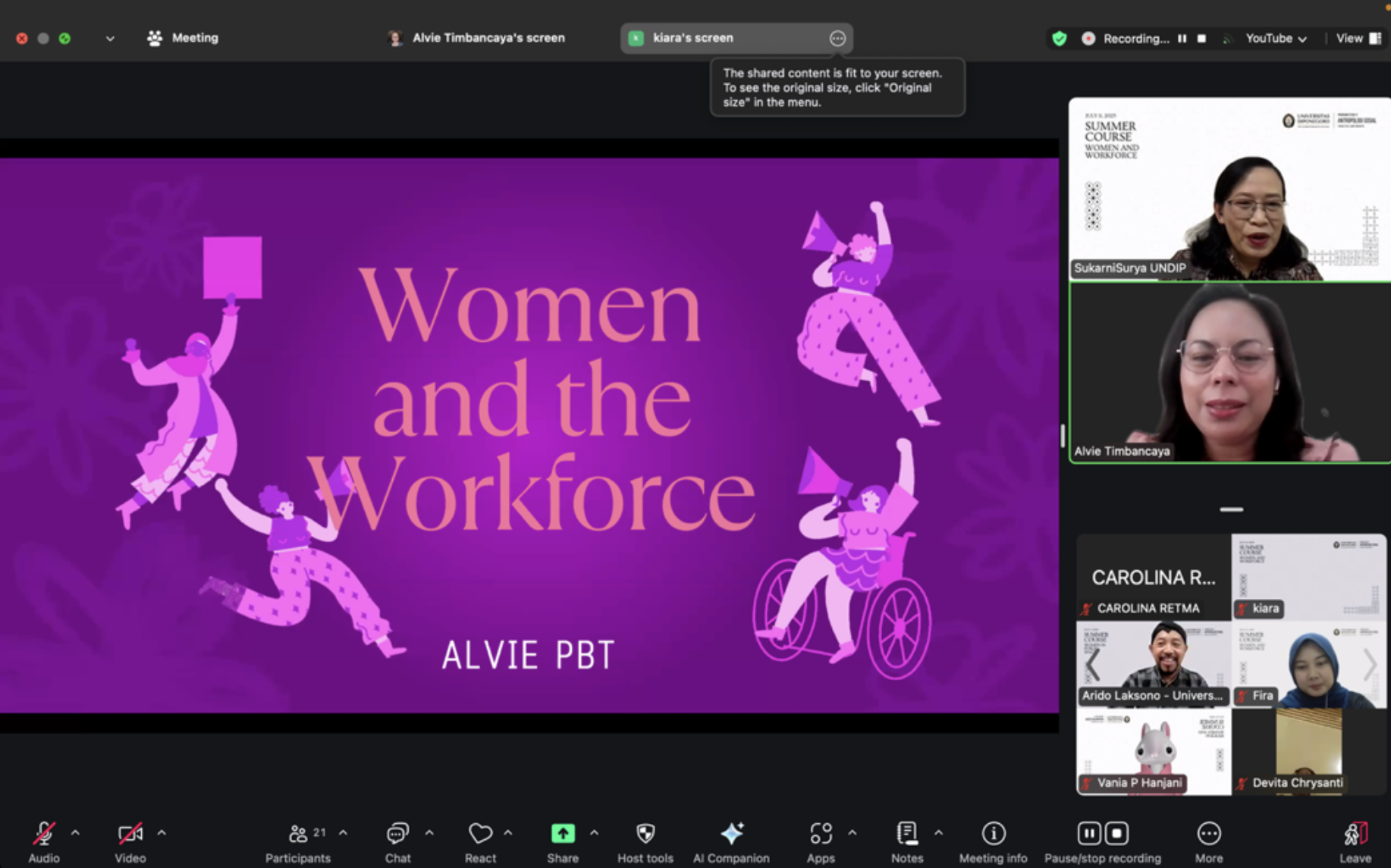Image resolution: width=1391 pixels, height=868 pixels.
Task: Select kiara's screen tab
Action: (692, 38)
